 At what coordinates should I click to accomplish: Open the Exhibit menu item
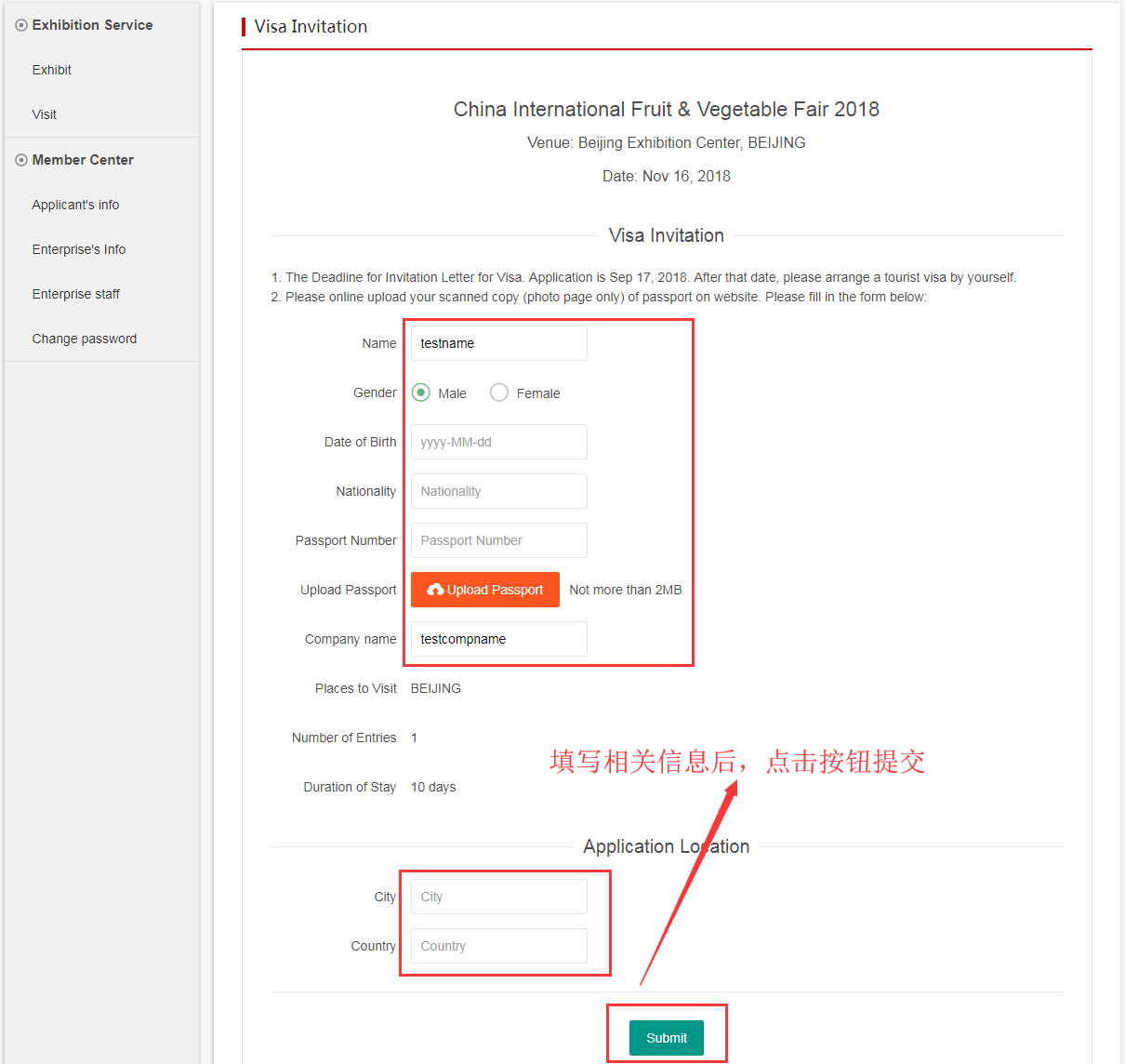[x=52, y=70]
